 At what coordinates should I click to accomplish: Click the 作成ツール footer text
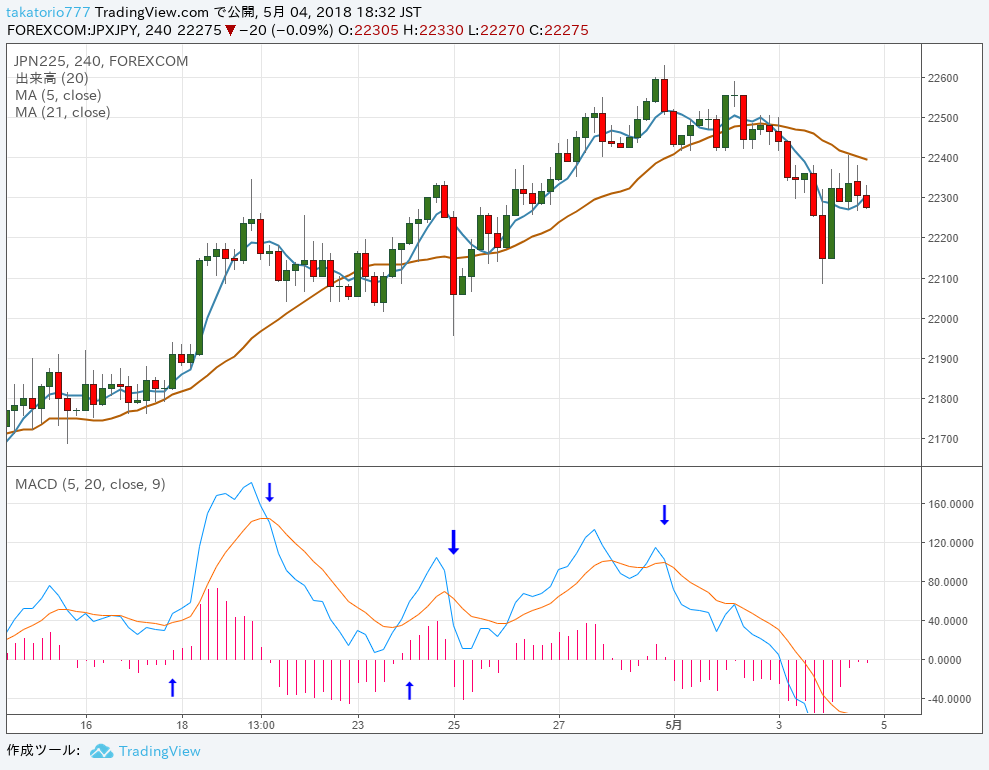pyautogui.click(x=44, y=750)
